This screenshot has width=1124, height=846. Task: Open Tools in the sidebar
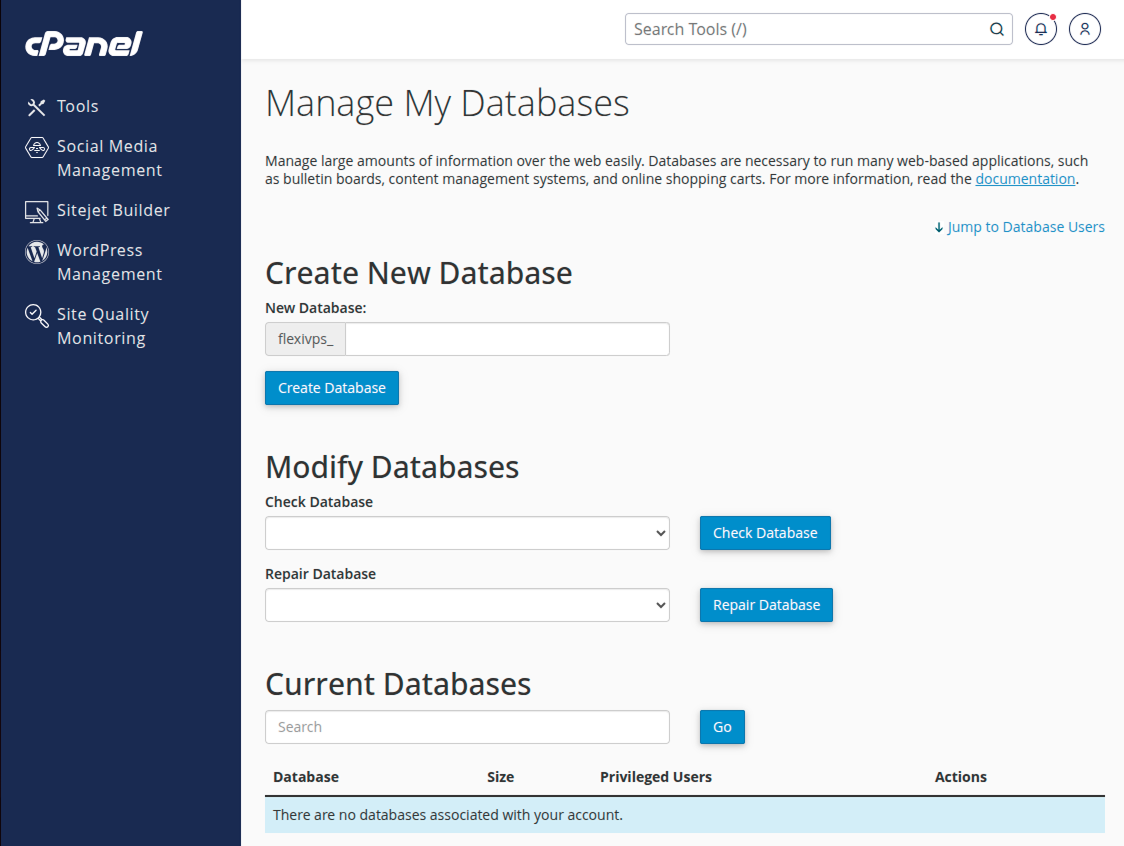coord(77,106)
